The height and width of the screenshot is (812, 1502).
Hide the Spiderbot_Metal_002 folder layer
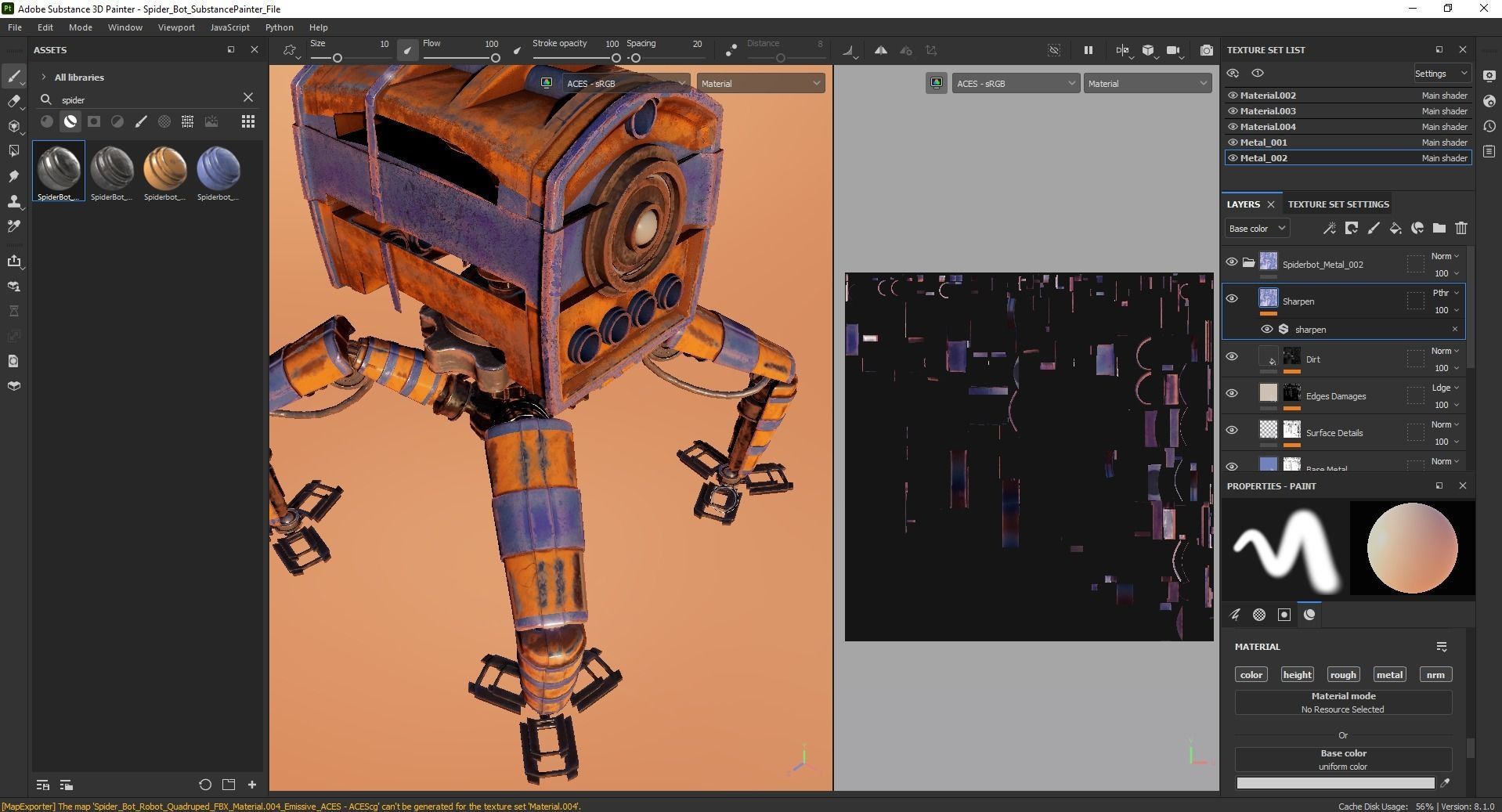[x=1232, y=262]
